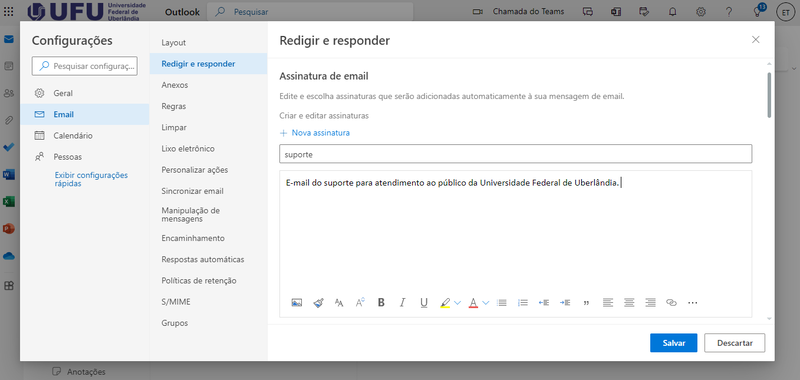Open Personalizar ações section
This screenshot has width=800, height=380.
point(208,170)
